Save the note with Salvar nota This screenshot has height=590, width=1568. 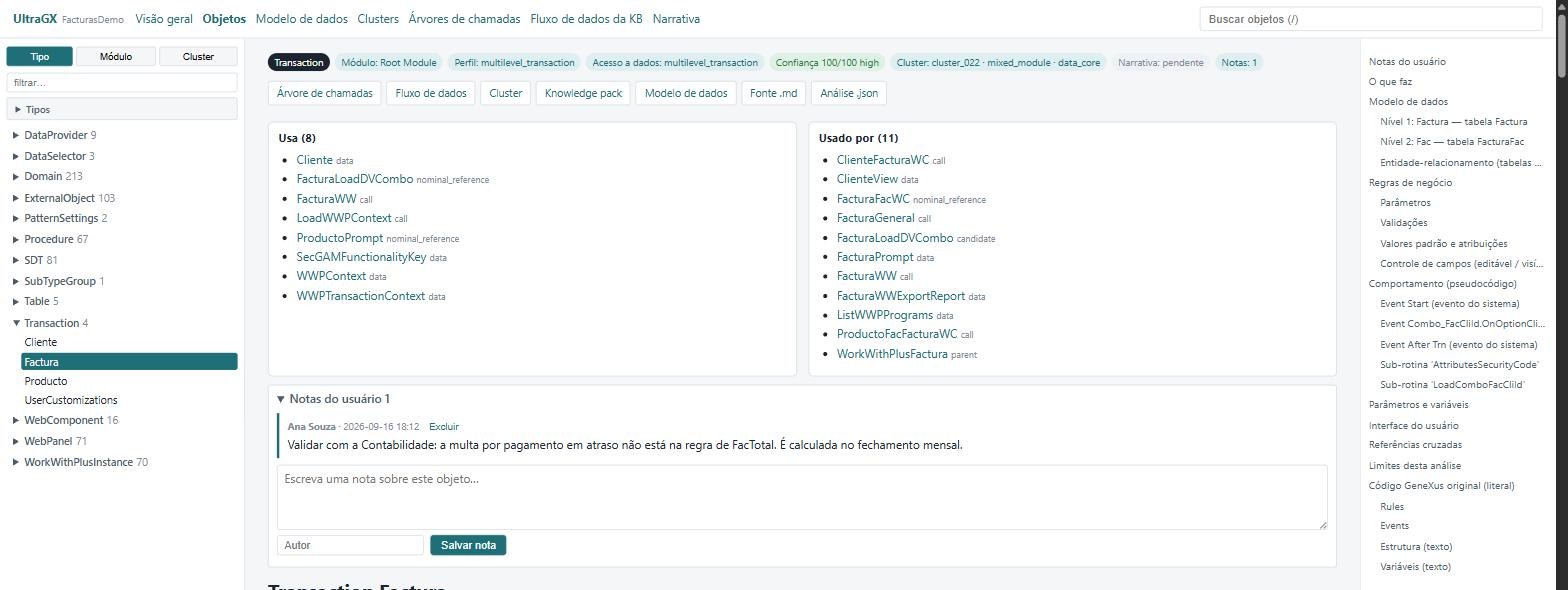[468, 545]
